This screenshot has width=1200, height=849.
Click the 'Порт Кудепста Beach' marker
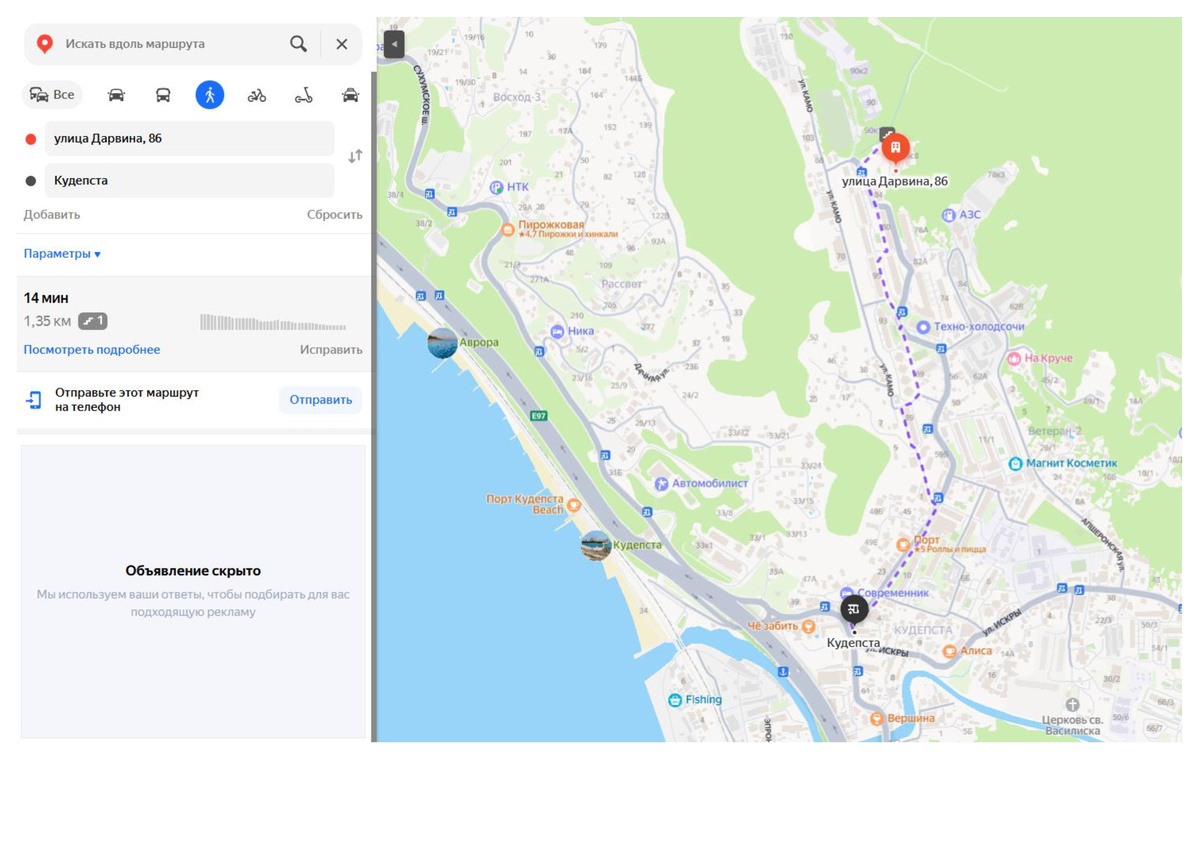[573, 505]
